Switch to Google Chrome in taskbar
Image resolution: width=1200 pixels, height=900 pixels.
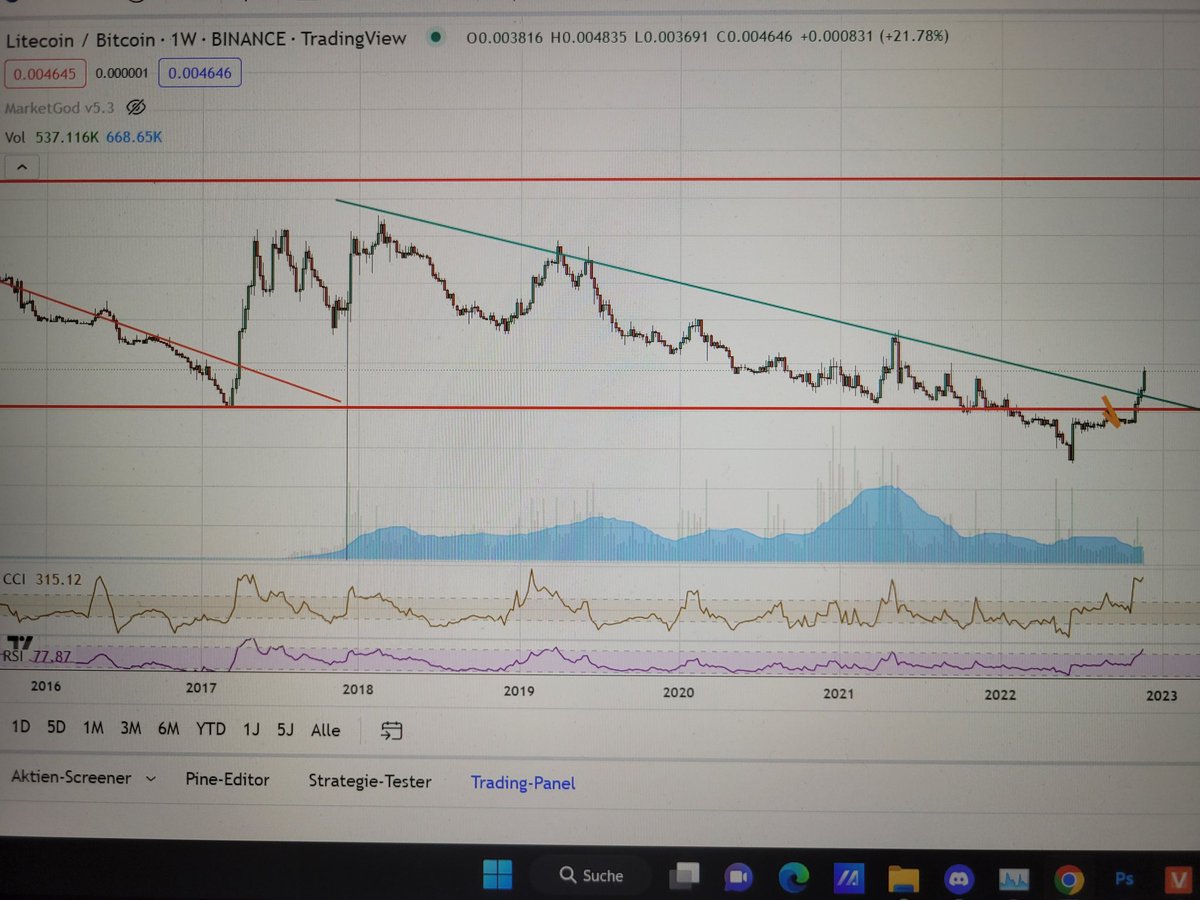coord(1069,880)
